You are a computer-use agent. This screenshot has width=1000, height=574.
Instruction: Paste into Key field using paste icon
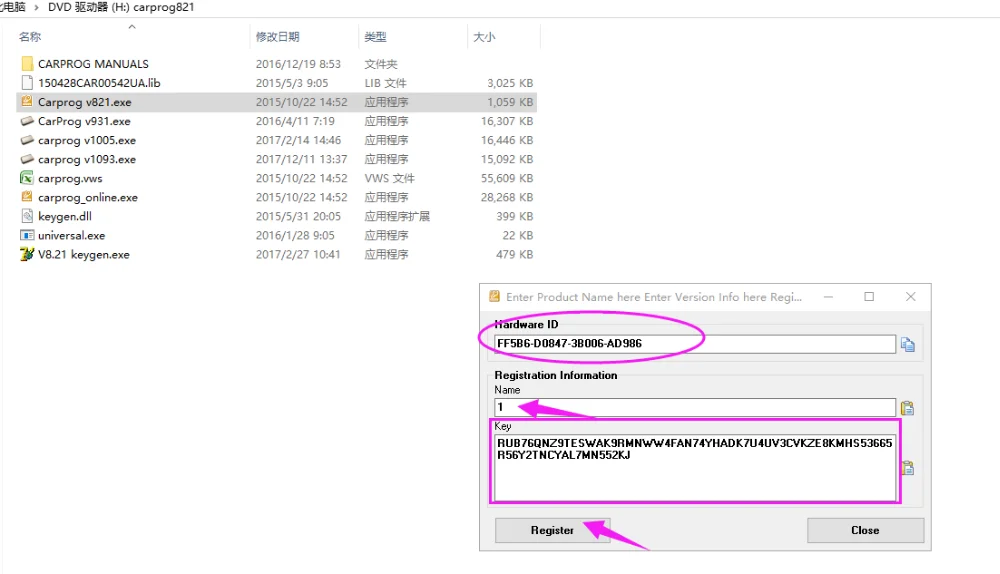coord(908,468)
